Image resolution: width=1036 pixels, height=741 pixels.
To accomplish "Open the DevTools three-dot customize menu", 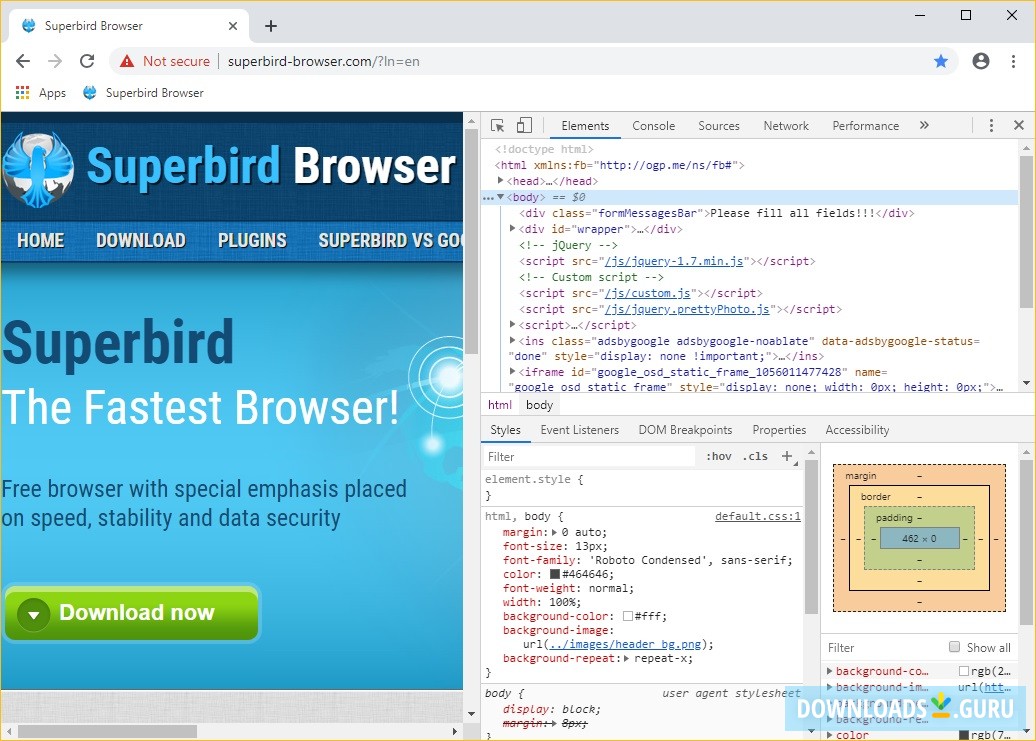I will tap(991, 126).
